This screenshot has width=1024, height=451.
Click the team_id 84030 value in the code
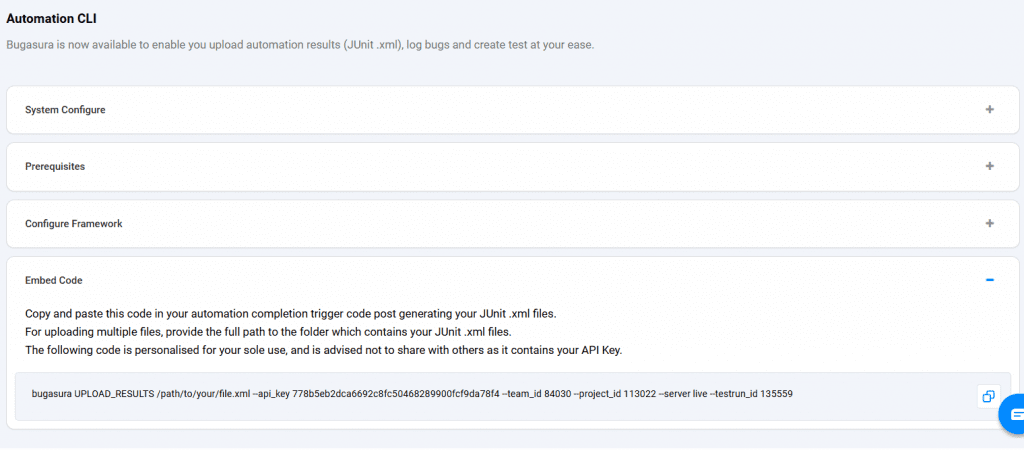pos(547,394)
